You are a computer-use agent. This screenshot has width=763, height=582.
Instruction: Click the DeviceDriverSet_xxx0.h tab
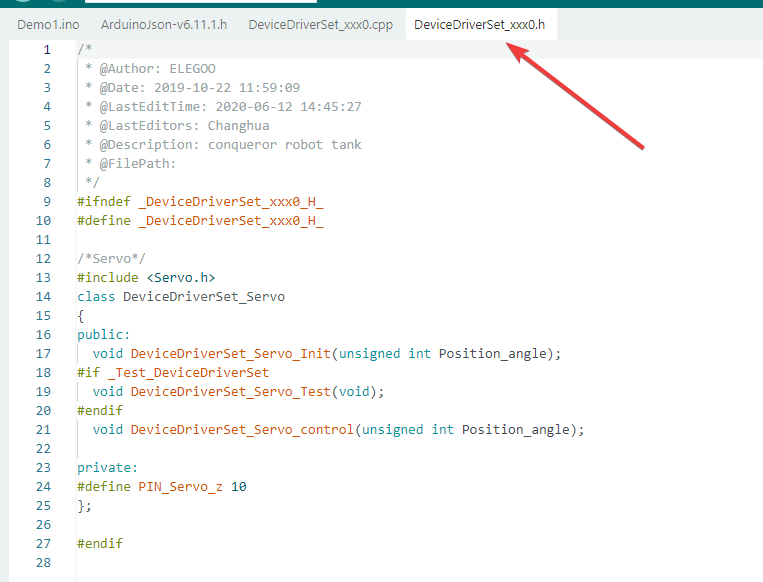tap(480, 24)
